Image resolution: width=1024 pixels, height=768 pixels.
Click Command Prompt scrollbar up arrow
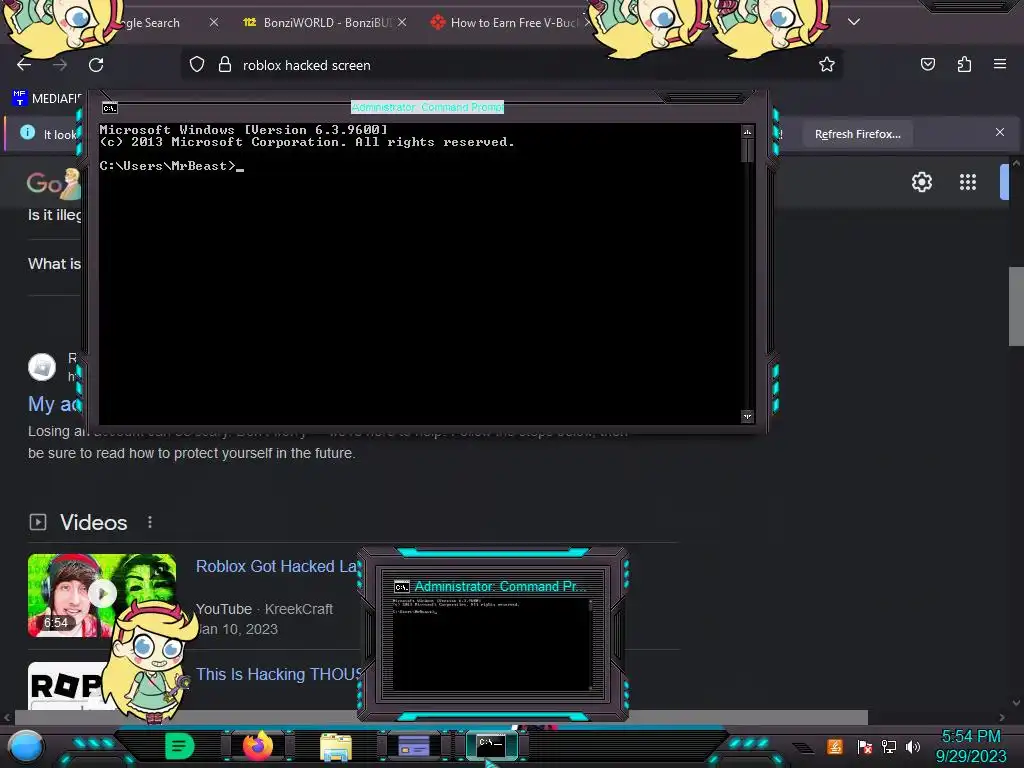(x=748, y=132)
